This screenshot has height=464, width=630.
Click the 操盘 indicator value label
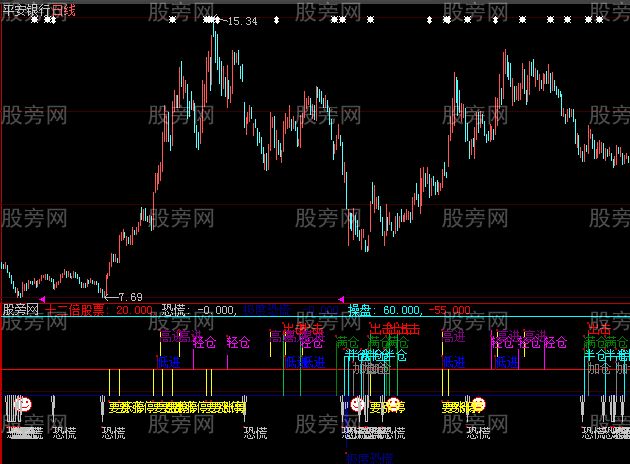358,310
